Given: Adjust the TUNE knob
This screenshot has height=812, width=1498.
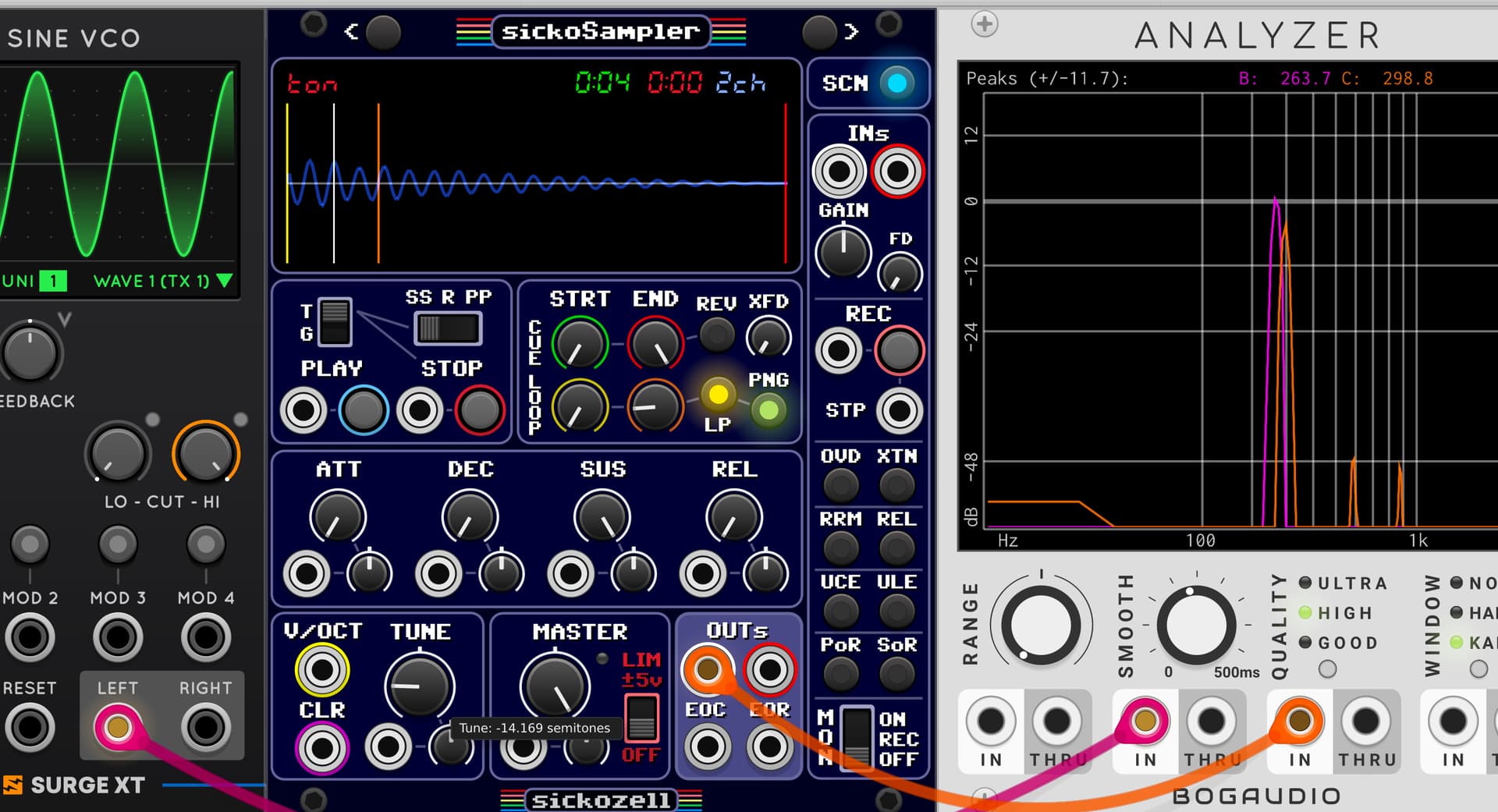Looking at the screenshot, I should (x=420, y=687).
